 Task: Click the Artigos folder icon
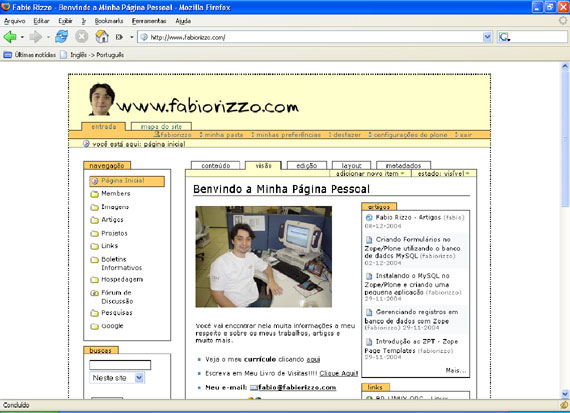(95, 220)
